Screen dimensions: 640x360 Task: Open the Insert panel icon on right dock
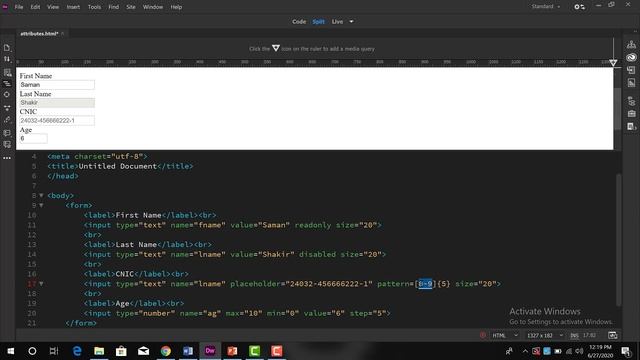(x=631, y=70)
